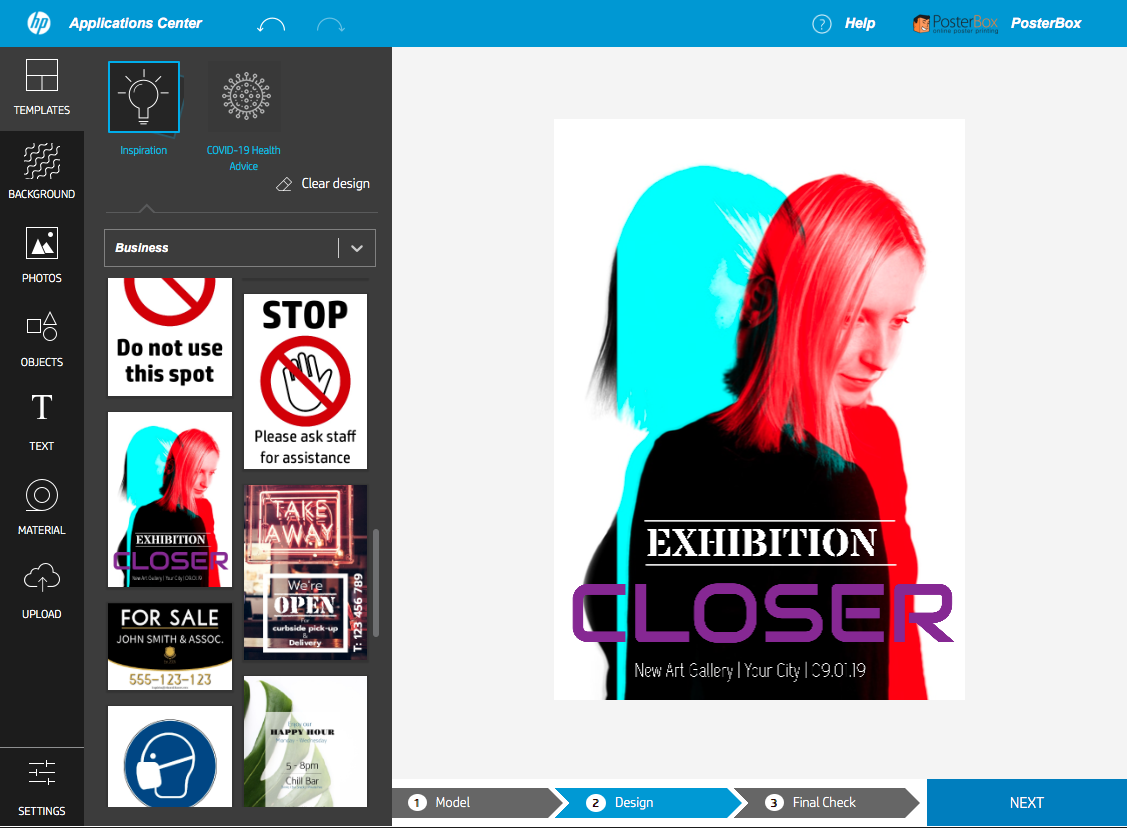Open the Templates panel icon
The image size is (1127, 828).
42,77
